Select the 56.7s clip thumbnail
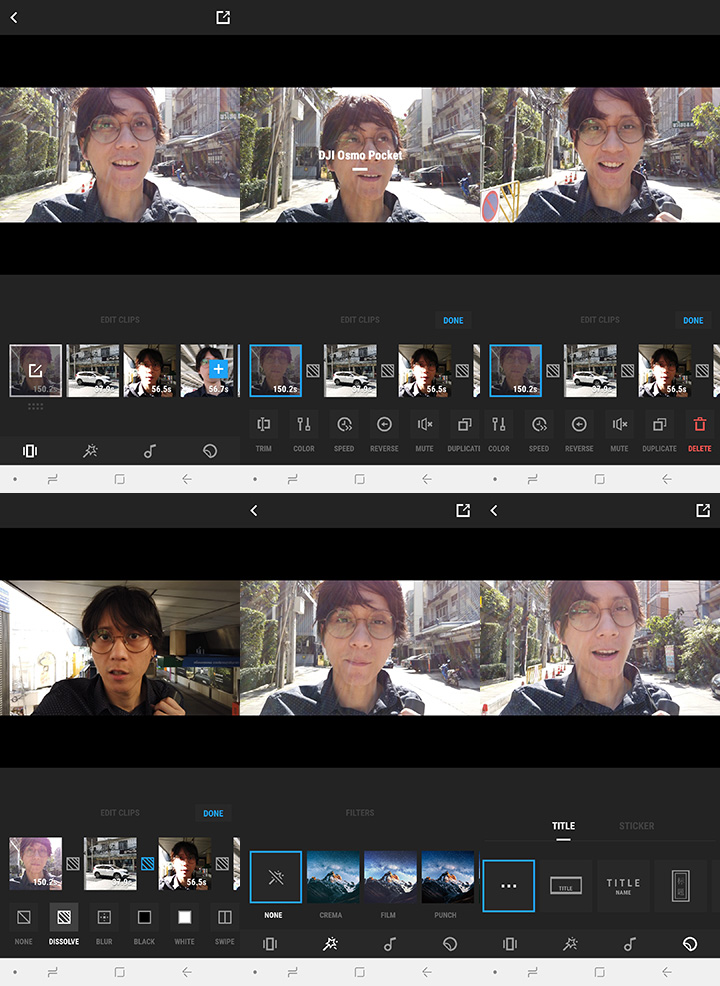Viewport: 720px width, 986px height. (206, 370)
